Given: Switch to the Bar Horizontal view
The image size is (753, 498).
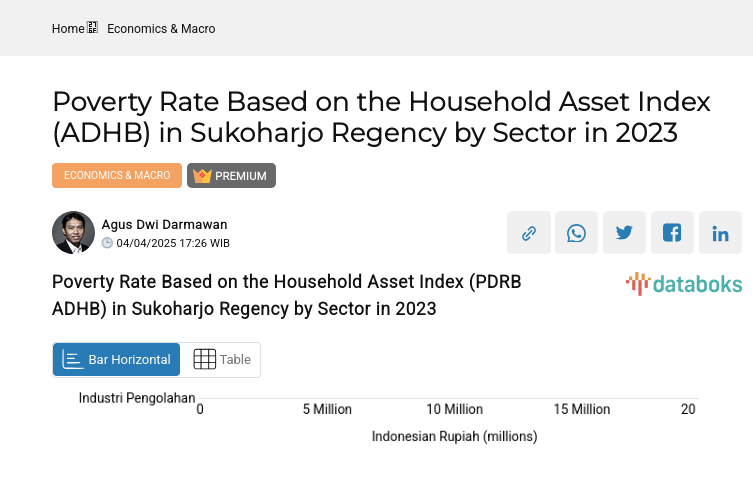Looking at the screenshot, I should tap(117, 360).
